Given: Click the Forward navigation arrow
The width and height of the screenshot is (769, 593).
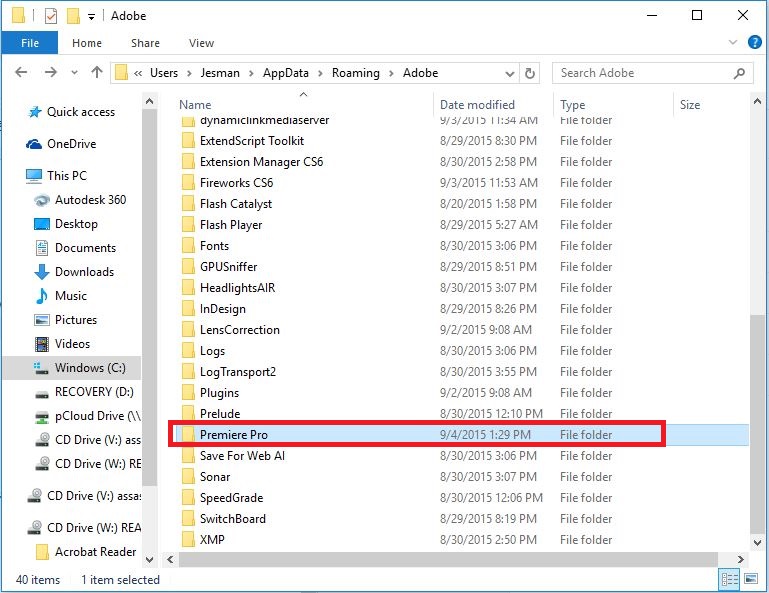Looking at the screenshot, I should pos(51,73).
